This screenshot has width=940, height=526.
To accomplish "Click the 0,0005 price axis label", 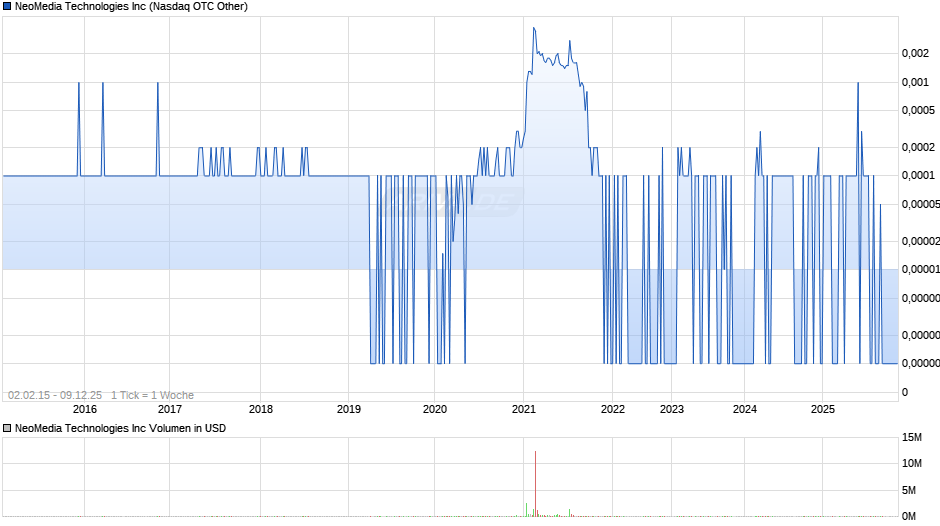I will pyautogui.click(x=918, y=110).
